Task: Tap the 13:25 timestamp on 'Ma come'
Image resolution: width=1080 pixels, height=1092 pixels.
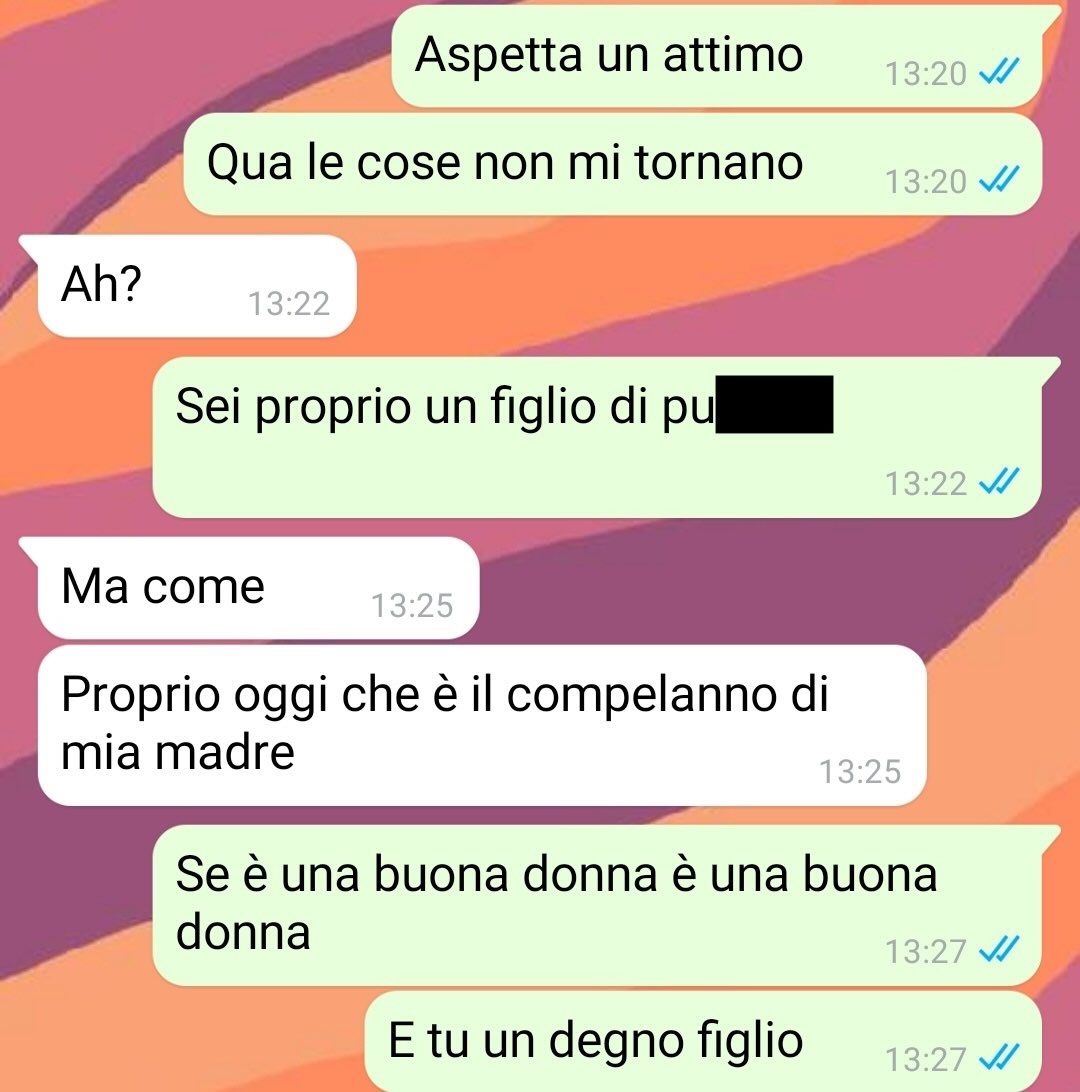Action: tap(412, 605)
